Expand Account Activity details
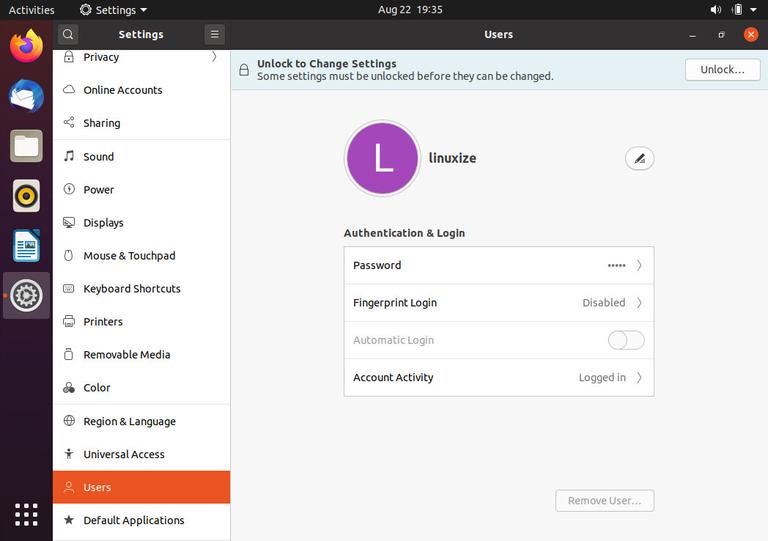 click(498, 378)
